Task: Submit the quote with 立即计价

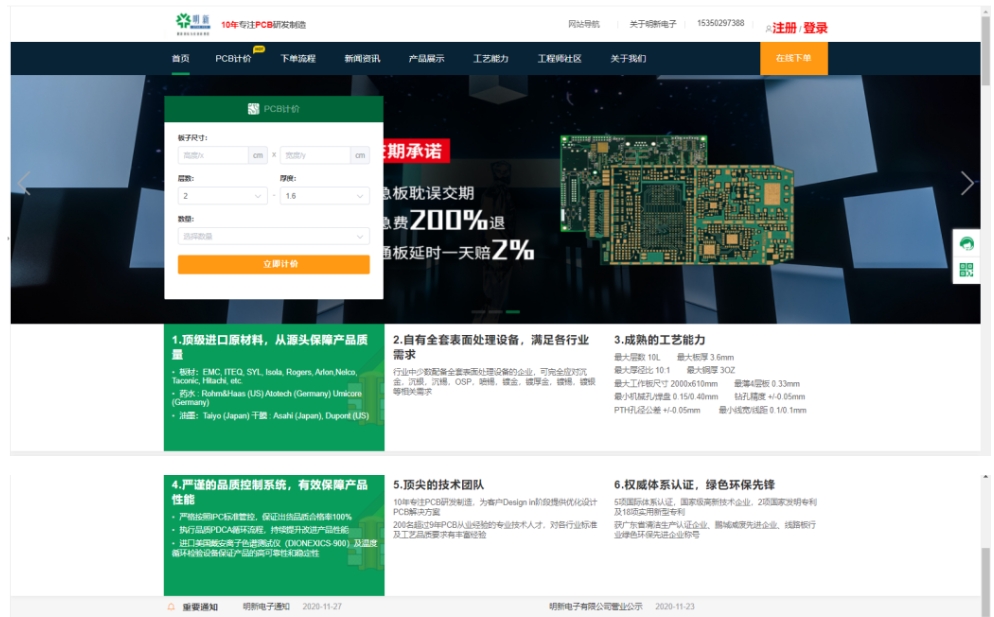Action: [275, 264]
